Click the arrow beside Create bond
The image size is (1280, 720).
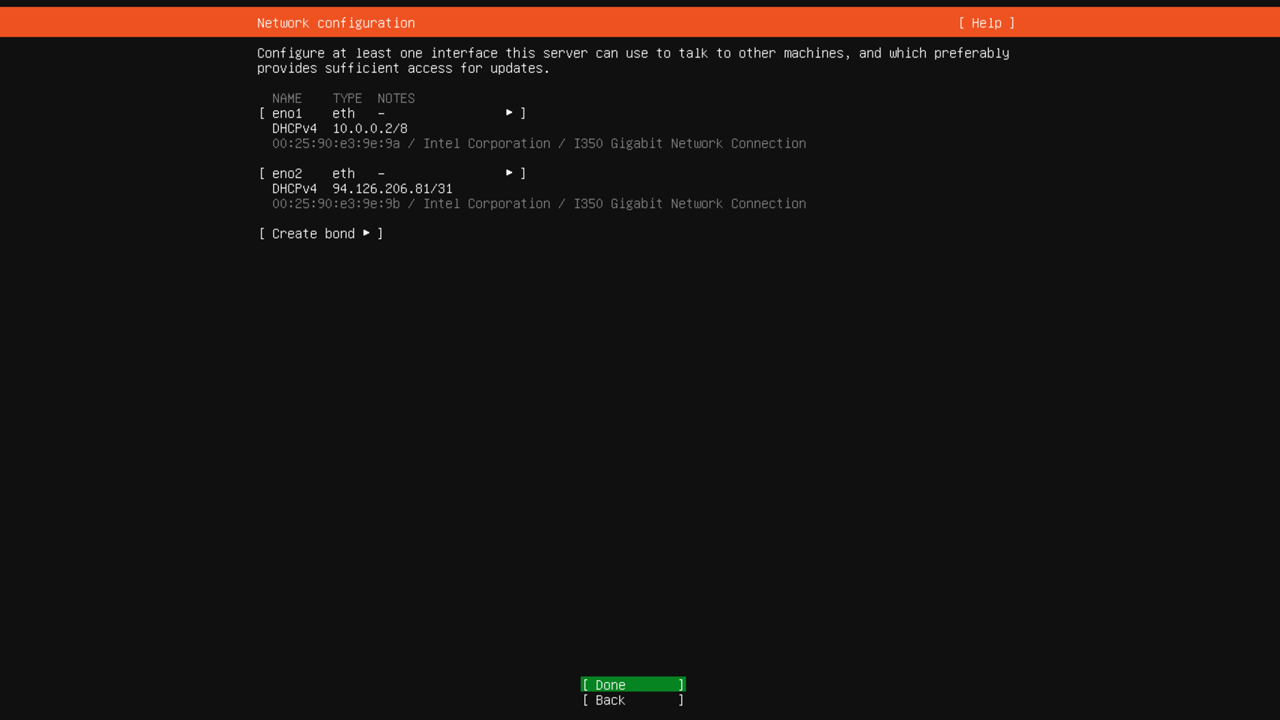click(366, 233)
